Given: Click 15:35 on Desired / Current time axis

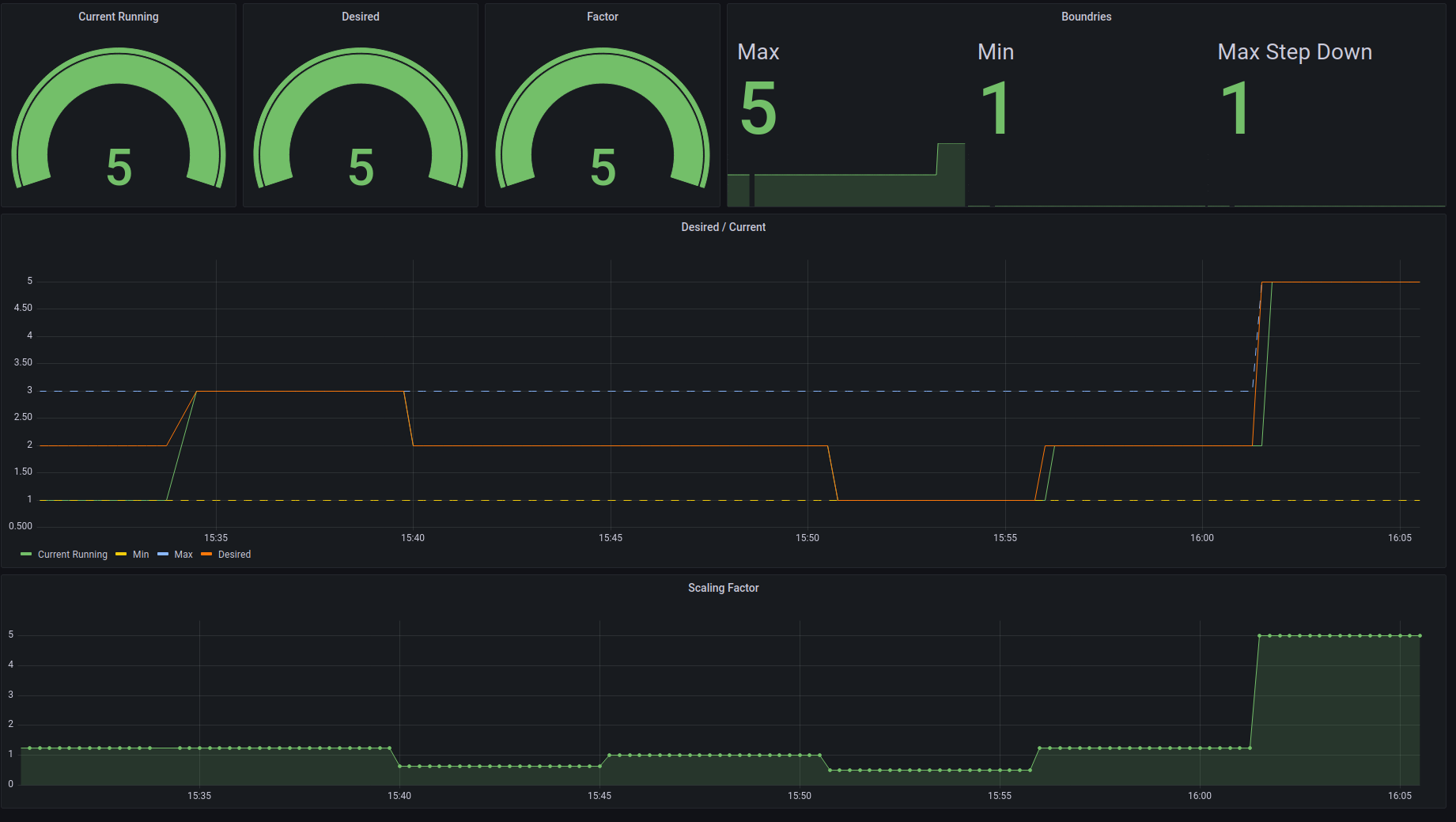Looking at the screenshot, I should (x=216, y=538).
